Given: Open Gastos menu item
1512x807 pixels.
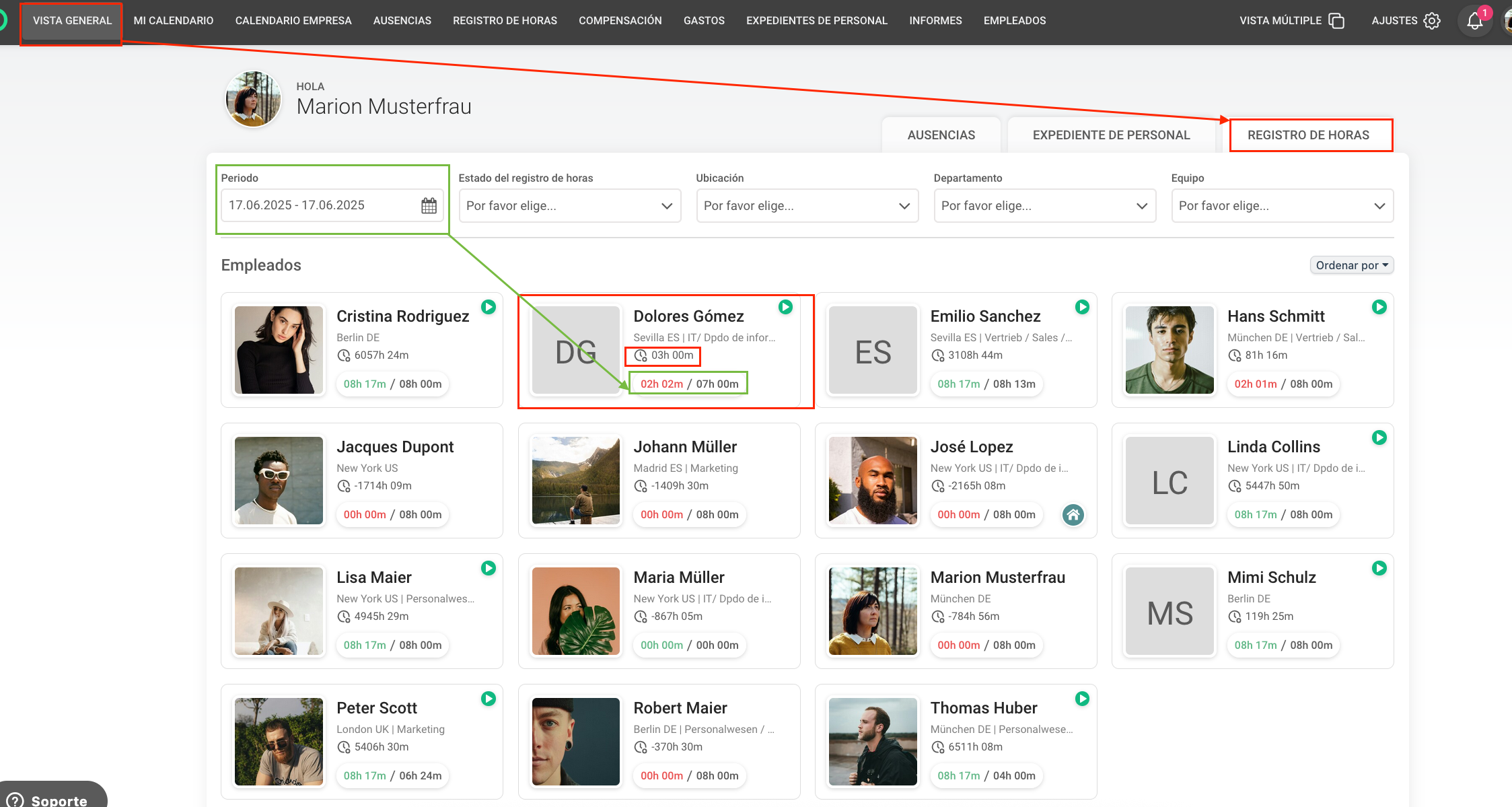Looking at the screenshot, I should pos(704,21).
